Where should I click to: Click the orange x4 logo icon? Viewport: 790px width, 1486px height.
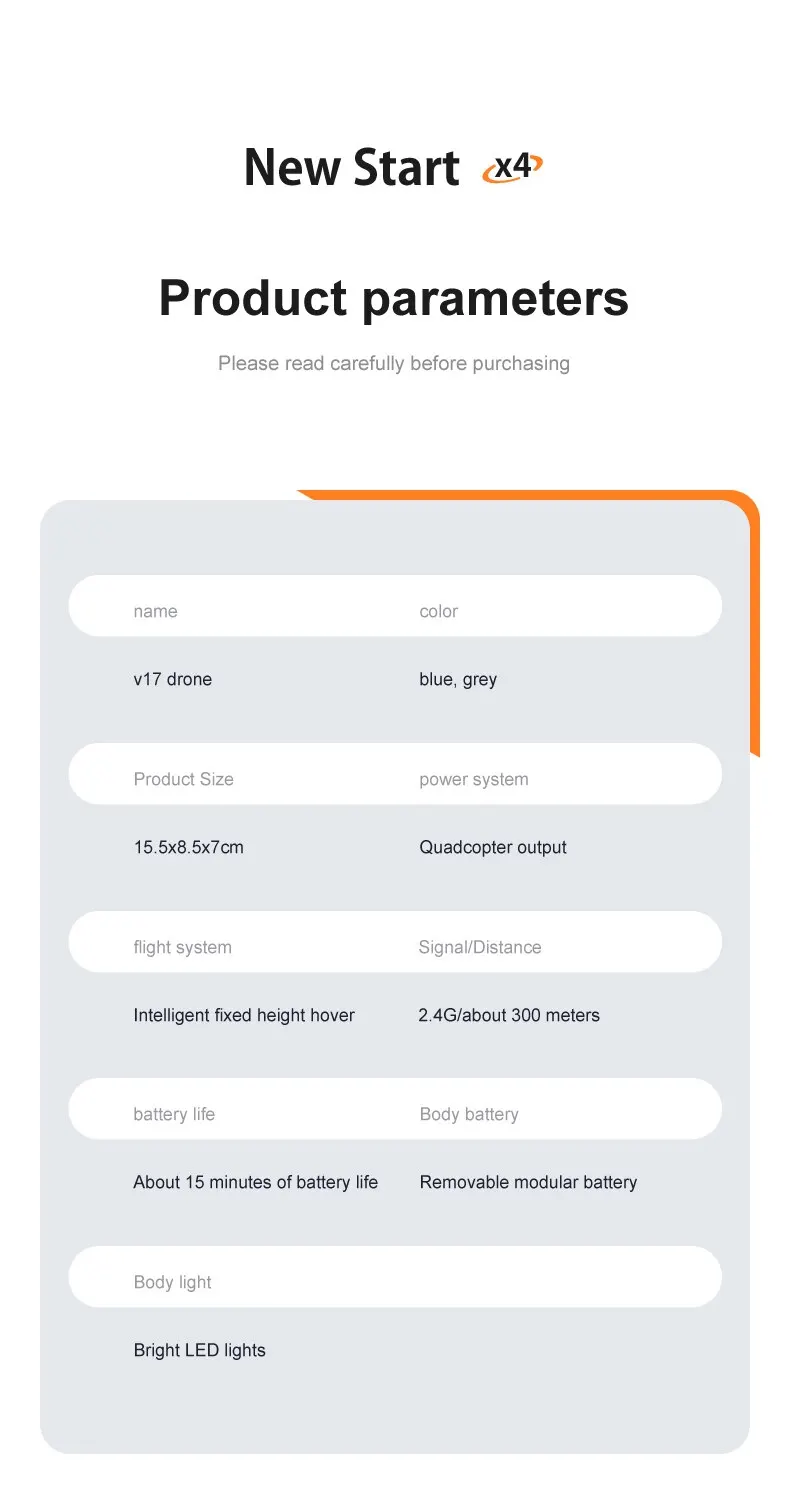[x=512, y=167]
